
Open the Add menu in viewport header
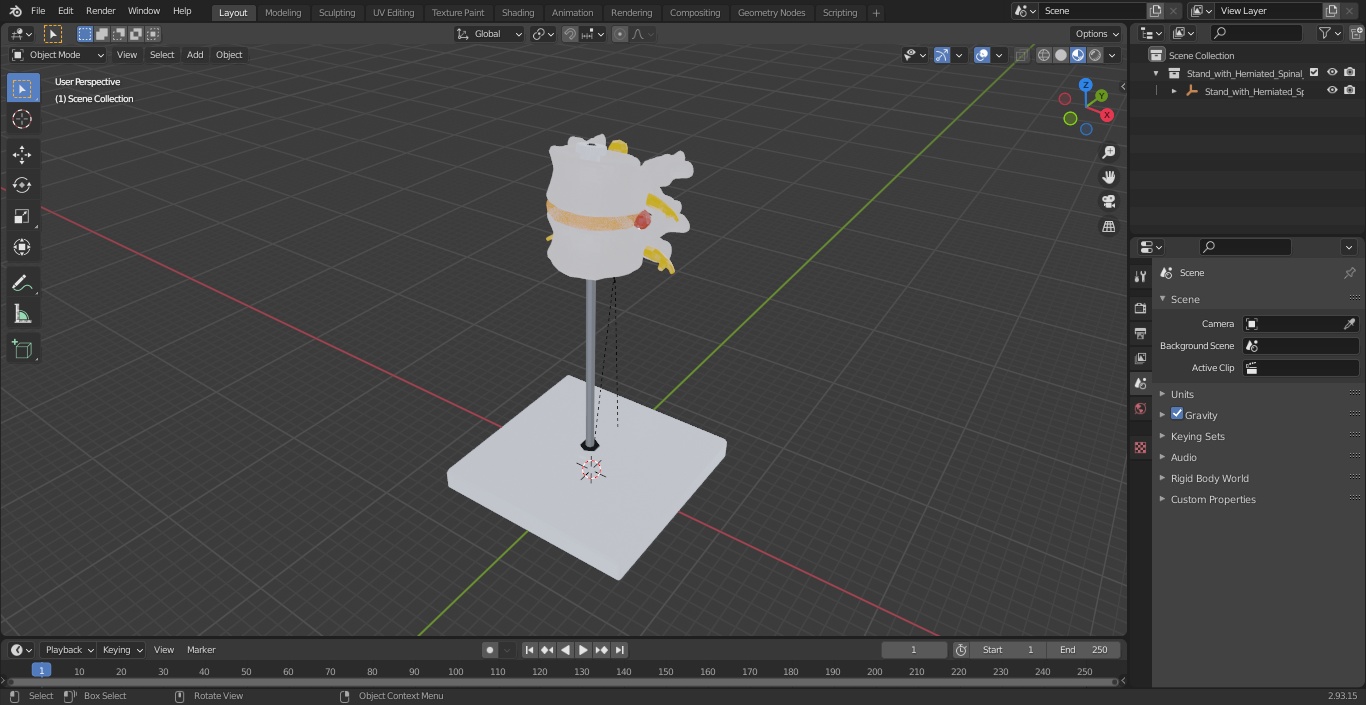[x=195, y=55]
